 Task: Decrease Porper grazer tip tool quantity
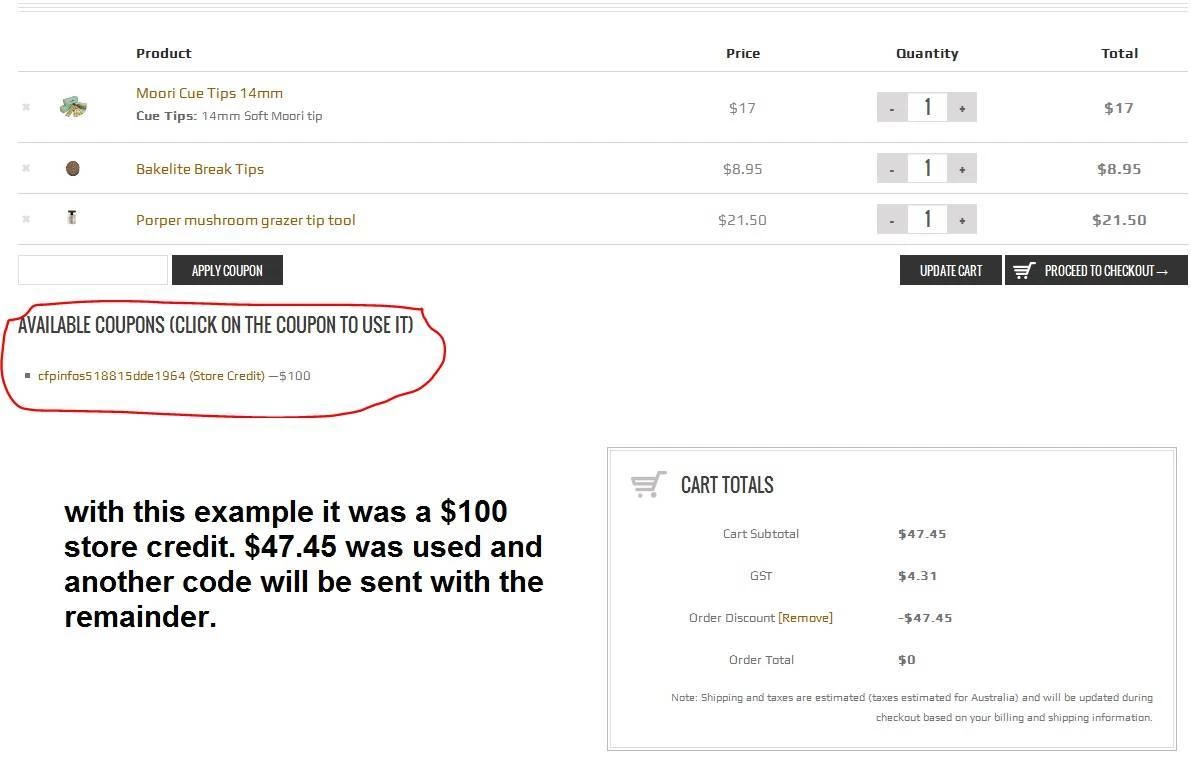[x=892, y=220]
